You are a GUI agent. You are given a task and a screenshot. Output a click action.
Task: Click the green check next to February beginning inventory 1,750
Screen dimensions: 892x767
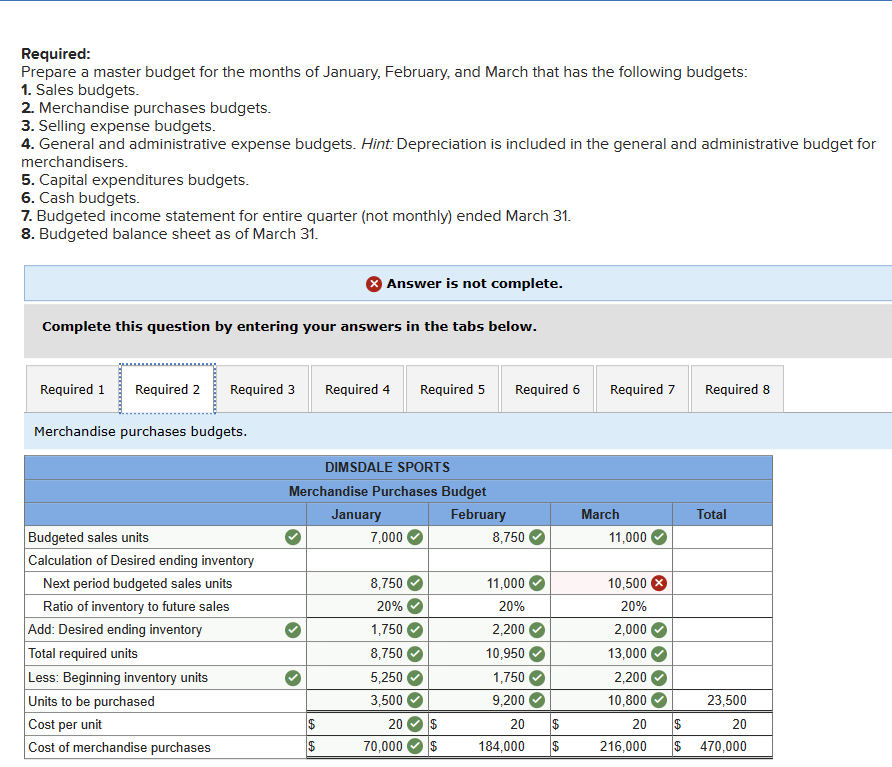[537, 678]
